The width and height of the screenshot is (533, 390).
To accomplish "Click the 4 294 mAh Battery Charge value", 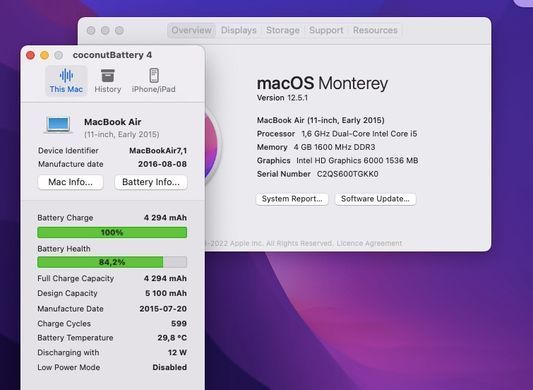I will coord(165,218).
